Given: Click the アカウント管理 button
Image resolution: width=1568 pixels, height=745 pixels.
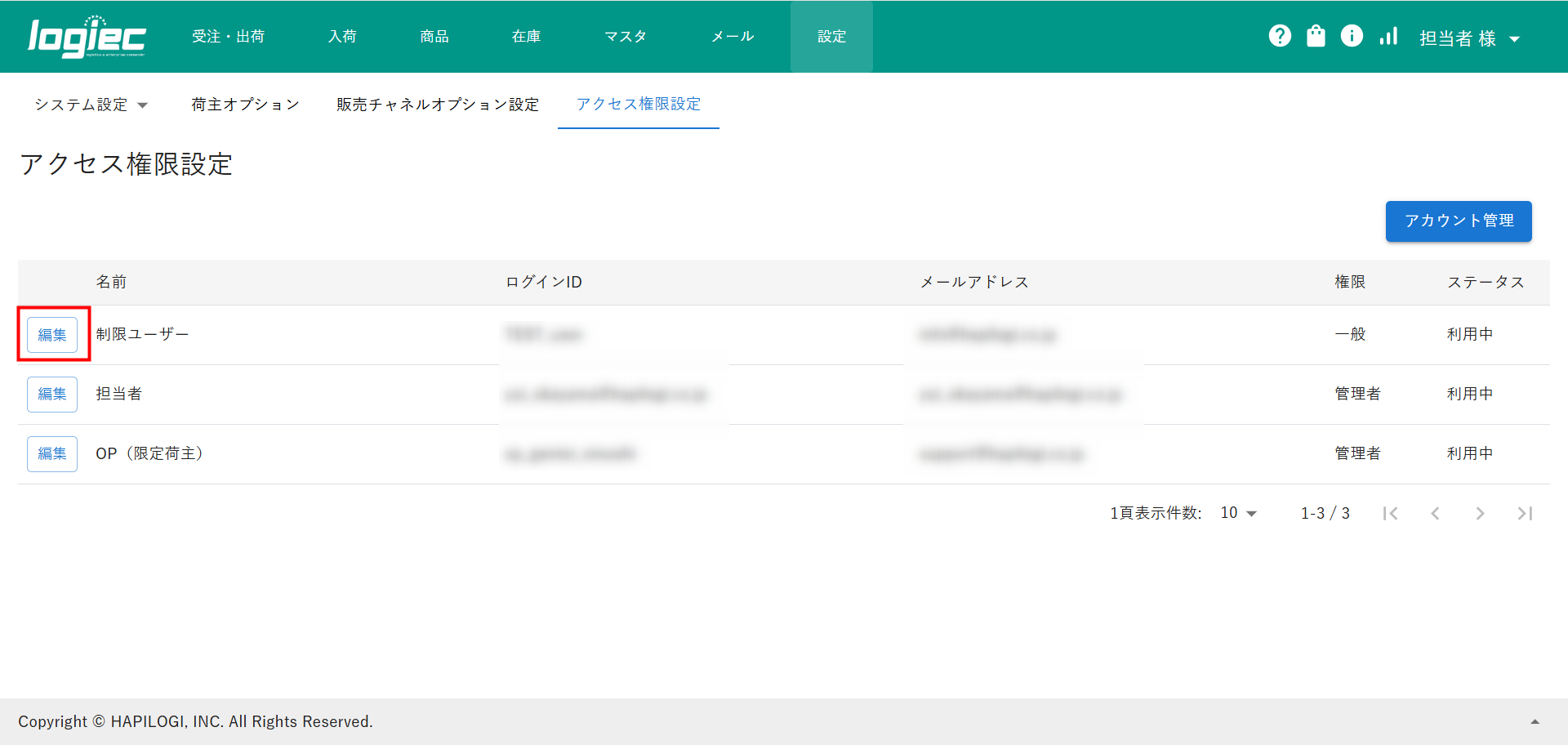Looking at the screenshot, I should pos(1459,221).
